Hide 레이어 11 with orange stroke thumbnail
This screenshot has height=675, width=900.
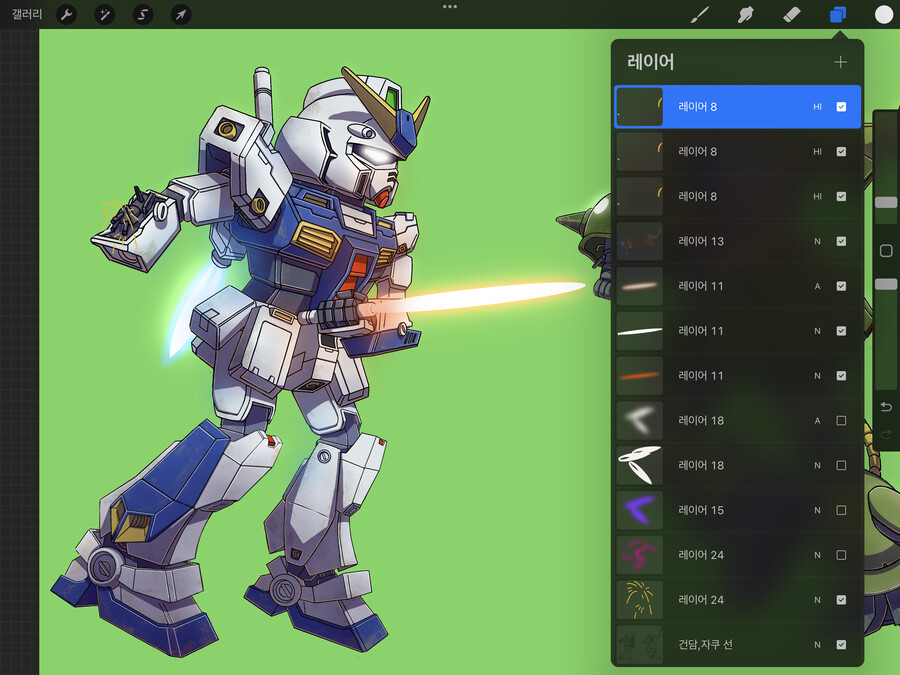[841, 375]
